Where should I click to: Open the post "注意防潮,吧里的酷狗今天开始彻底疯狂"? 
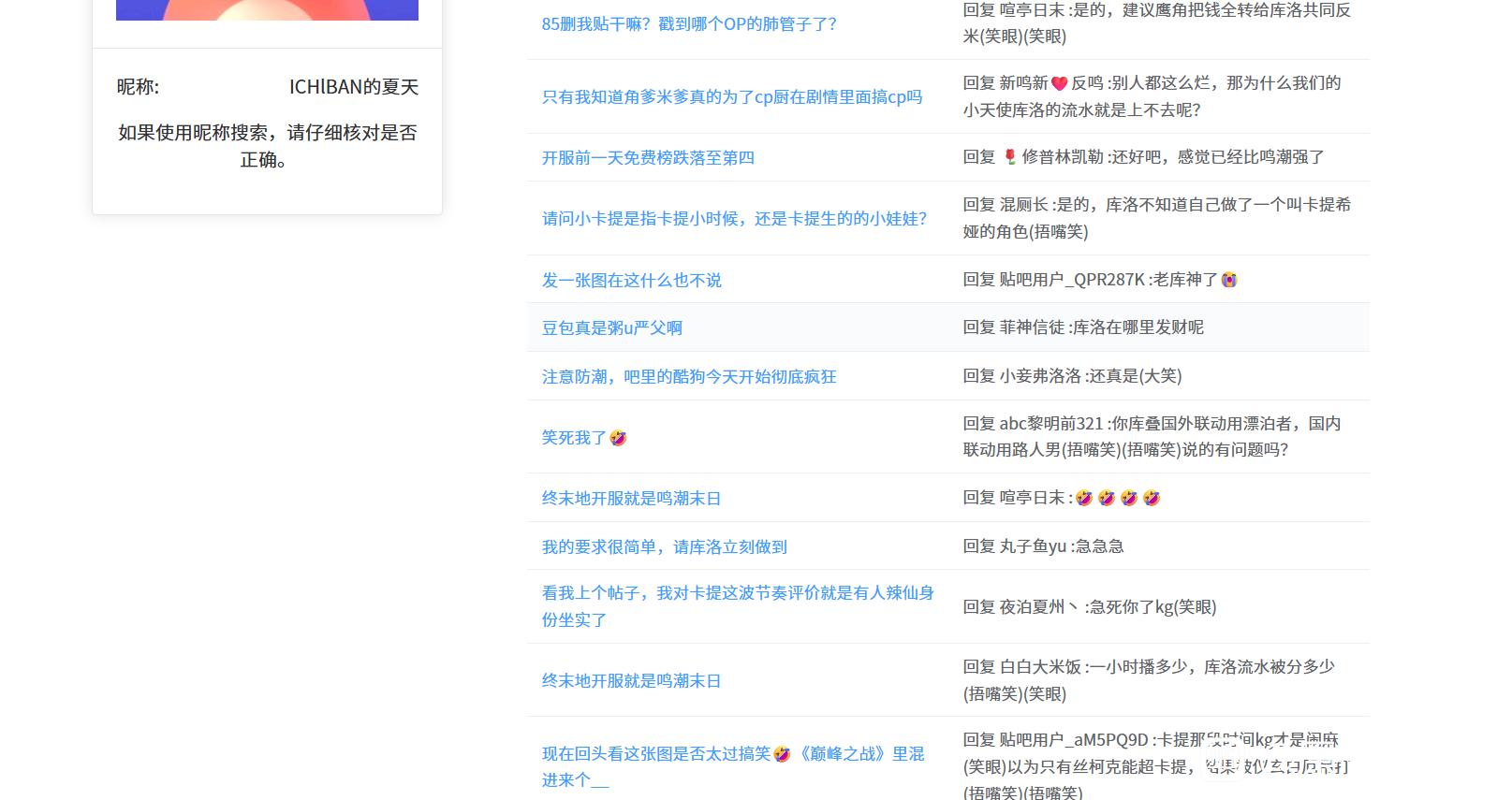click(688, 377)
